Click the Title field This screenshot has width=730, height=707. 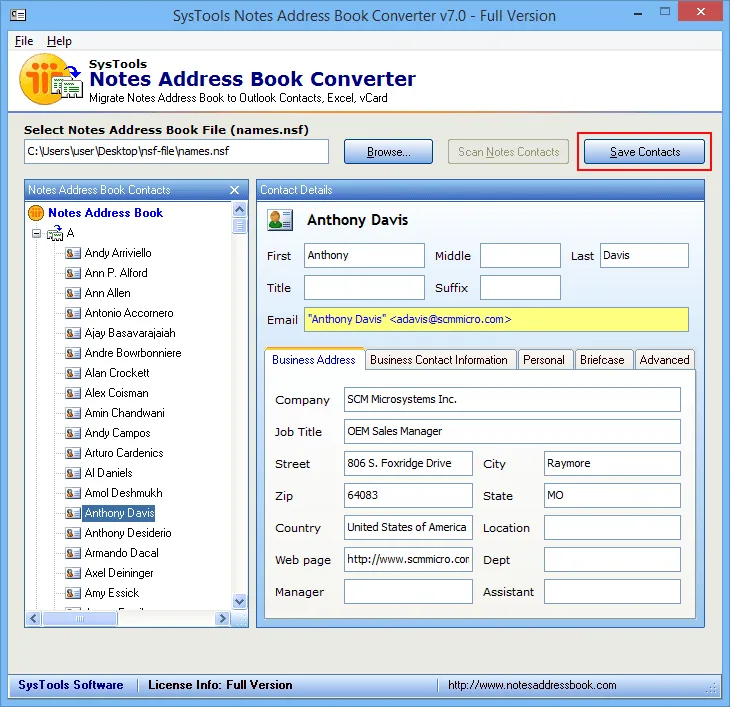(x=364, y=288)
